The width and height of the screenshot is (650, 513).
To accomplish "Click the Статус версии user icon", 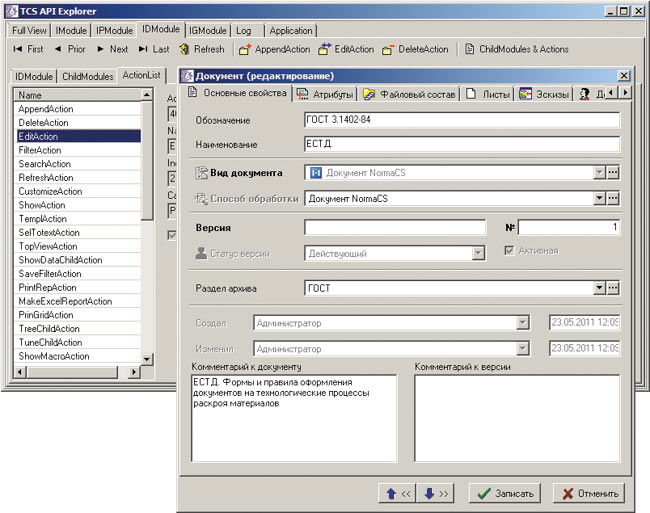I will 201,253.
